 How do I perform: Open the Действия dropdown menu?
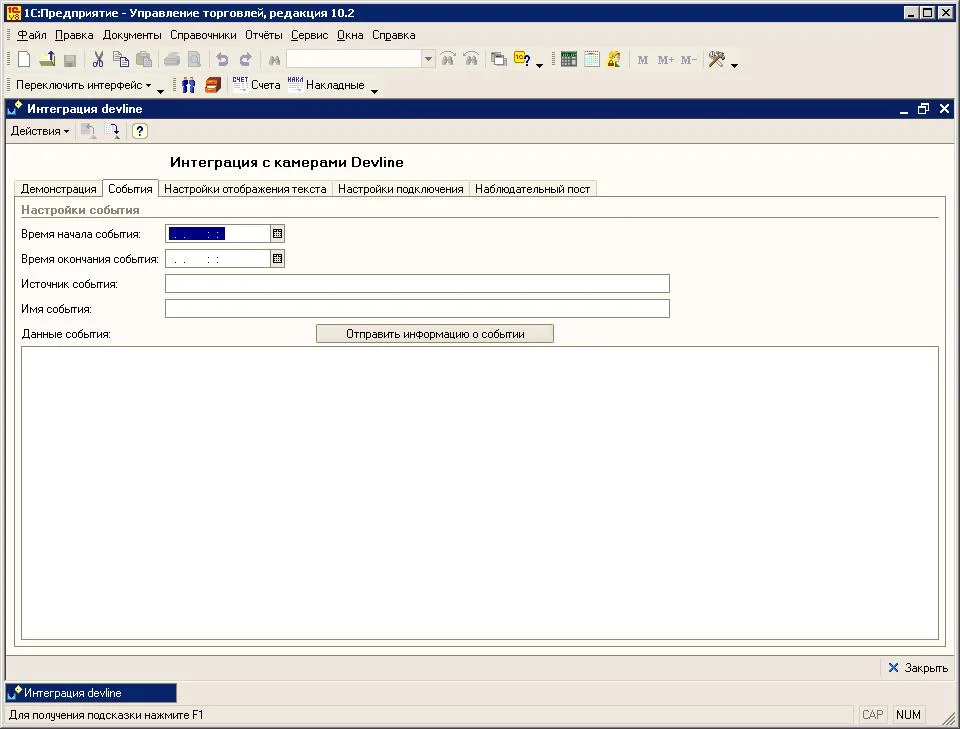pyautogui.click(x=40, y=131)
